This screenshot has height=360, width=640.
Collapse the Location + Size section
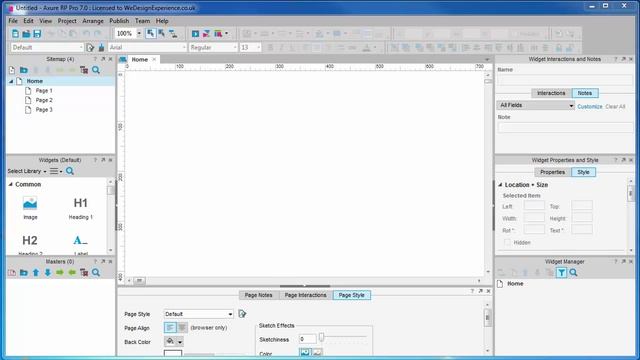[x=500, y=185]
